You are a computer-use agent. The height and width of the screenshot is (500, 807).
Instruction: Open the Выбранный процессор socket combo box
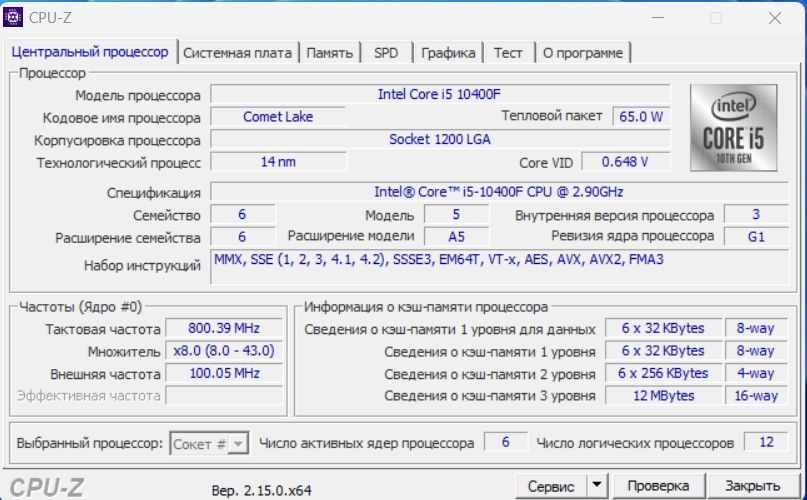click(209, 443)
